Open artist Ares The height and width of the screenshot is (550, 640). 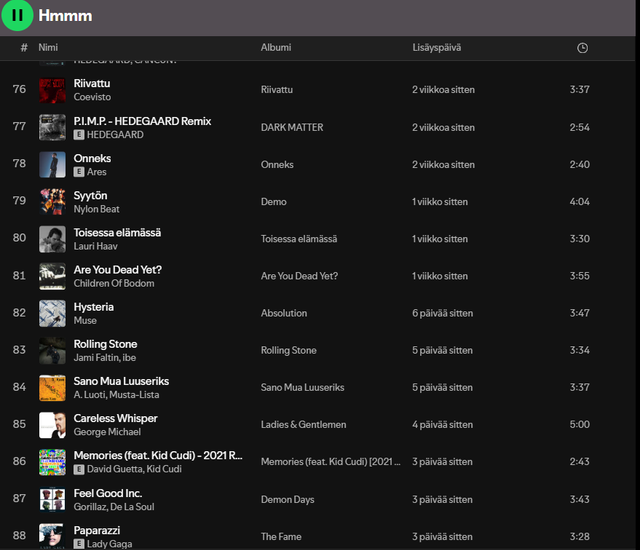97,172
